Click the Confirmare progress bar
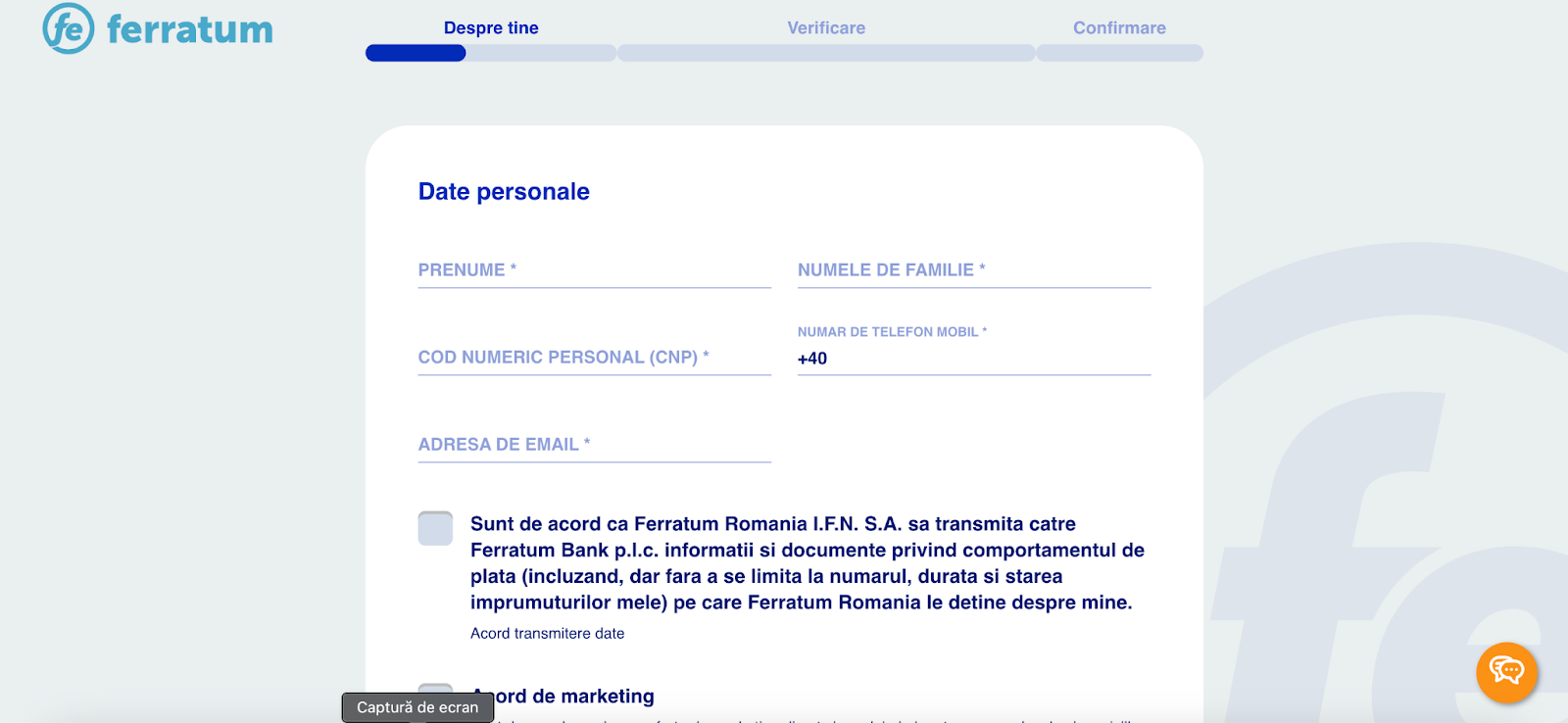The height and width of the screenshot is (723, 1568). point(1120,53)
